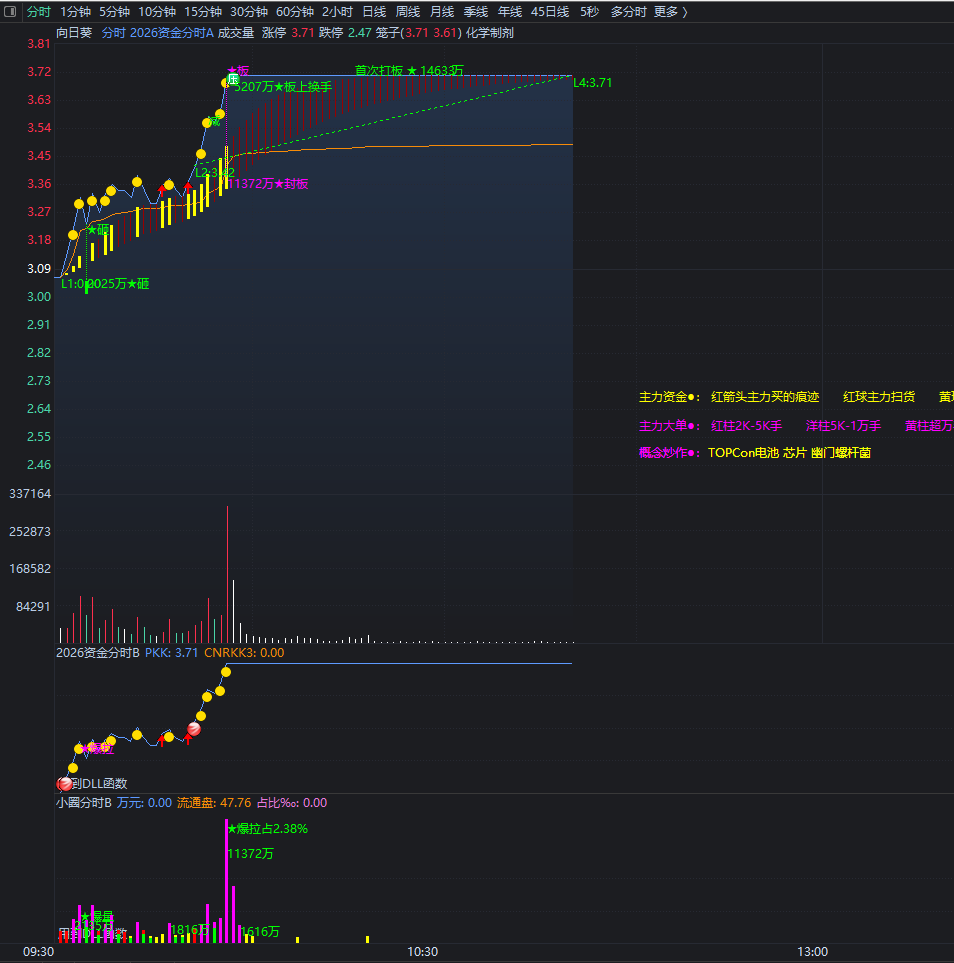Click the 成交量 label in the header

(236, 33)
